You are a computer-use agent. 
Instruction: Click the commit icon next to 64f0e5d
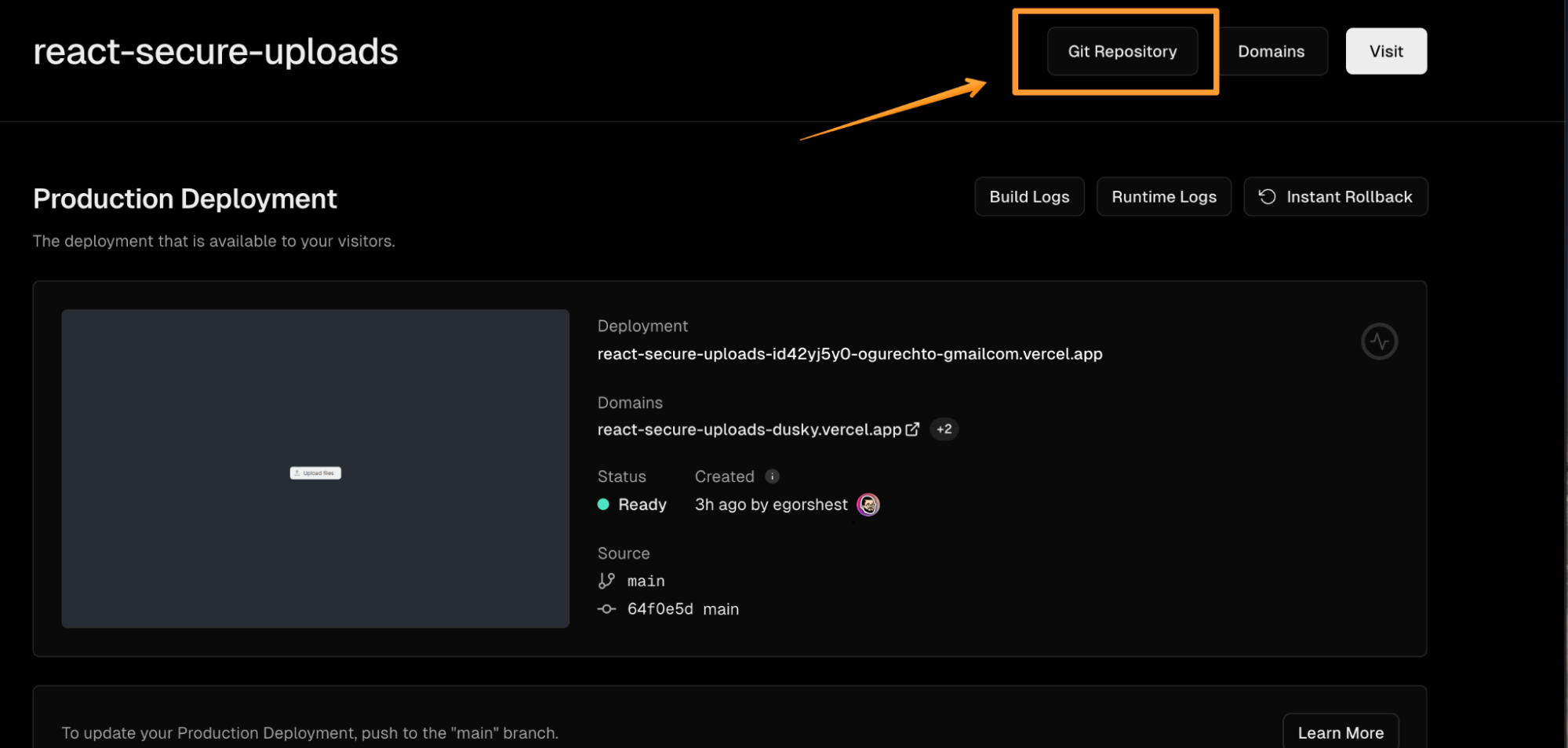coord(606,608)
